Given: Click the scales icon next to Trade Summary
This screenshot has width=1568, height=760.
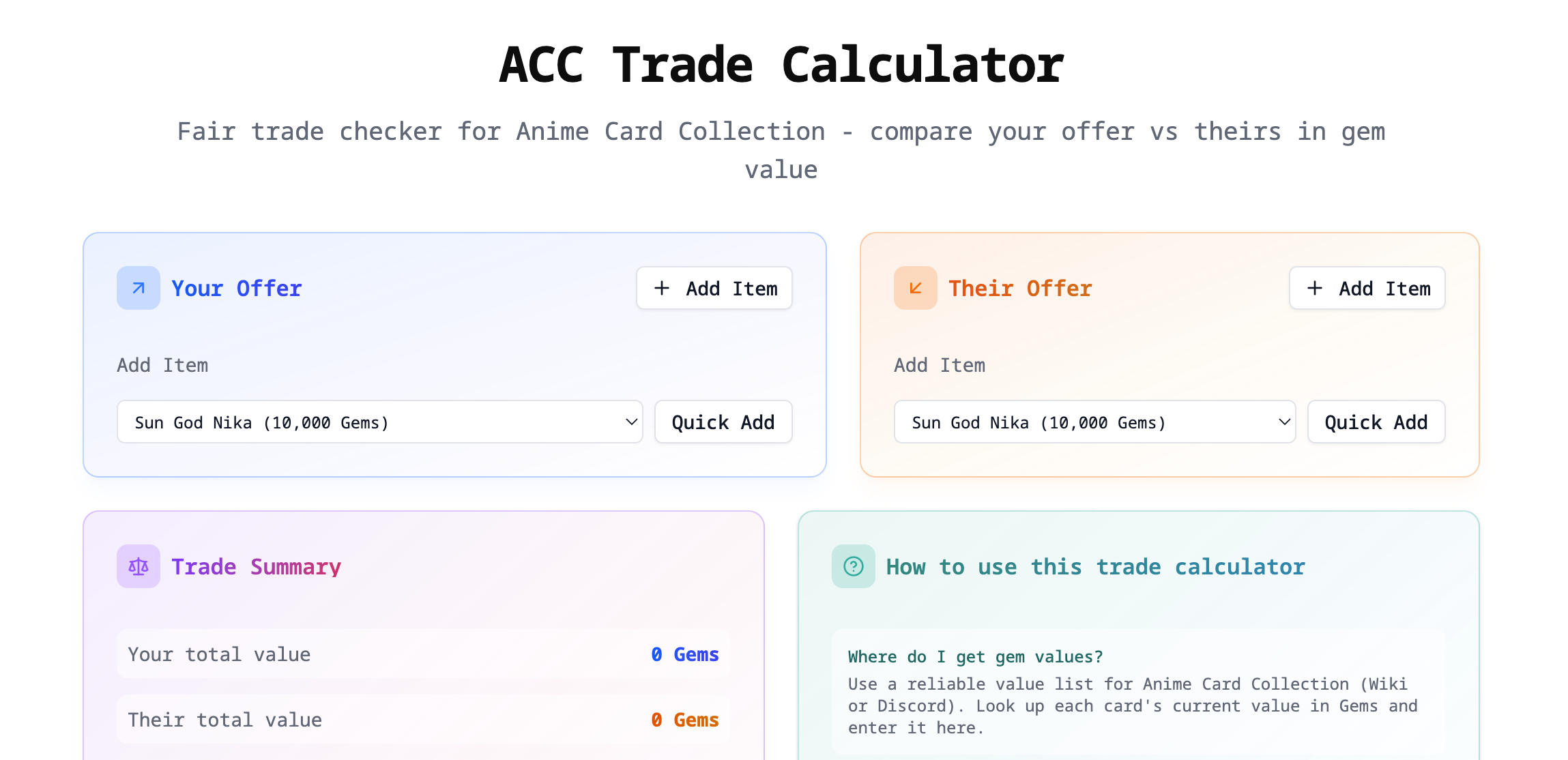Looking at the screenshot, I should [x=138, y=566].
